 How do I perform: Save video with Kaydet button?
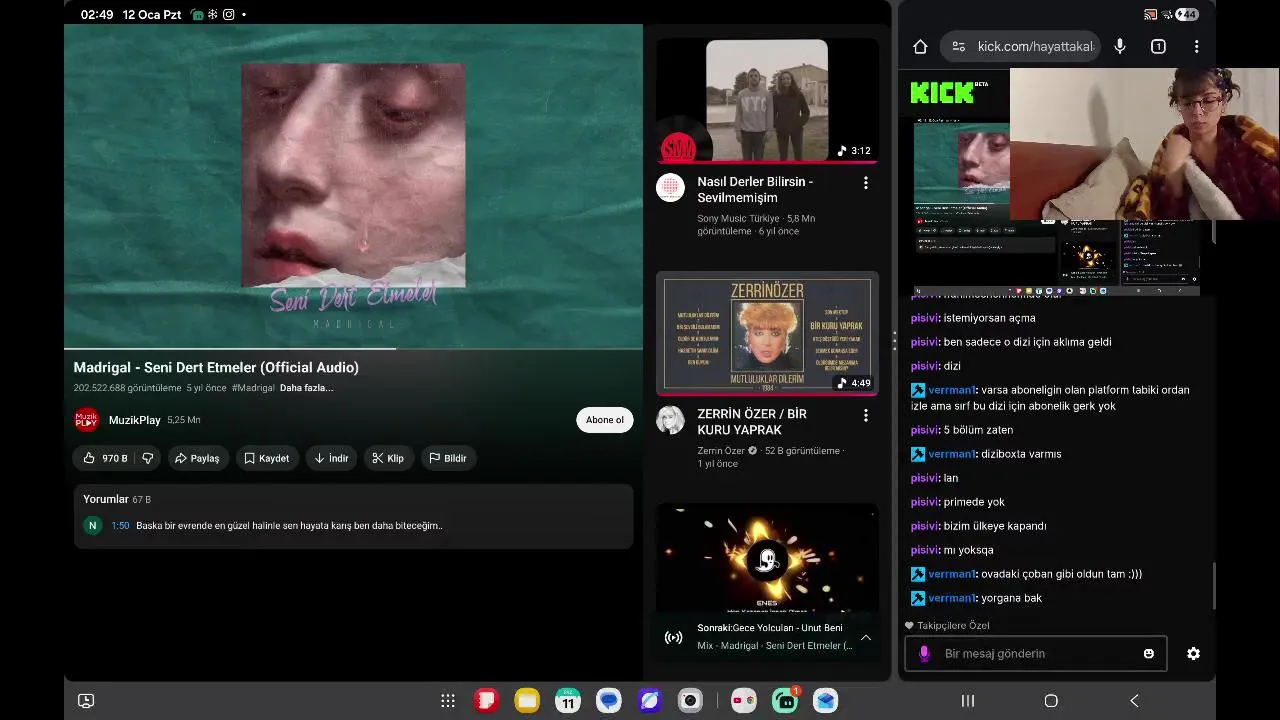(266, 458)
